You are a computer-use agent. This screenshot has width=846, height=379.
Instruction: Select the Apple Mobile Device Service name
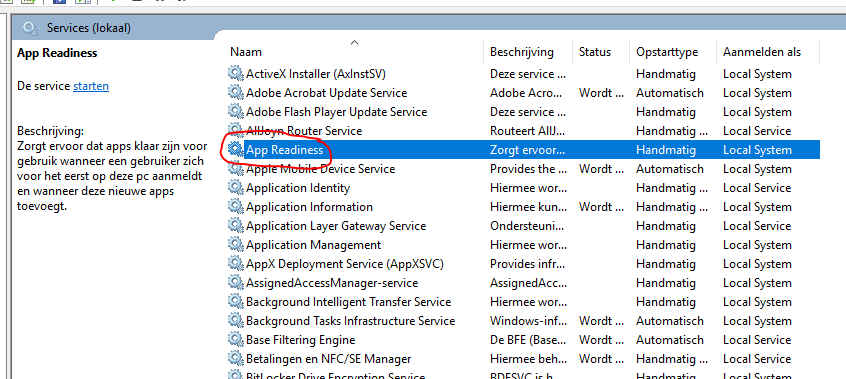(x=320, y=168)
